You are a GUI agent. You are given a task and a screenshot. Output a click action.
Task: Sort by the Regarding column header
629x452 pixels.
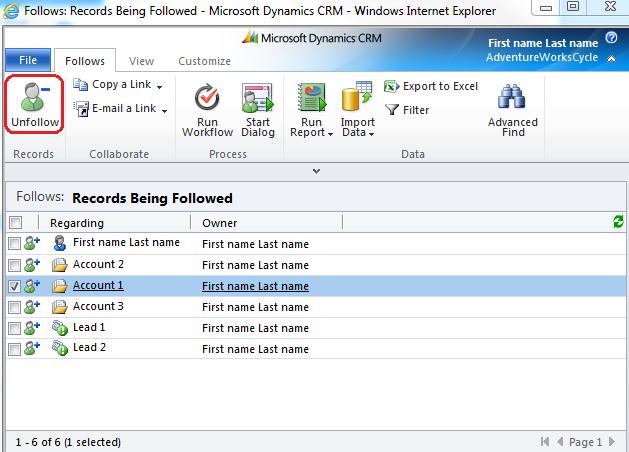77,223
